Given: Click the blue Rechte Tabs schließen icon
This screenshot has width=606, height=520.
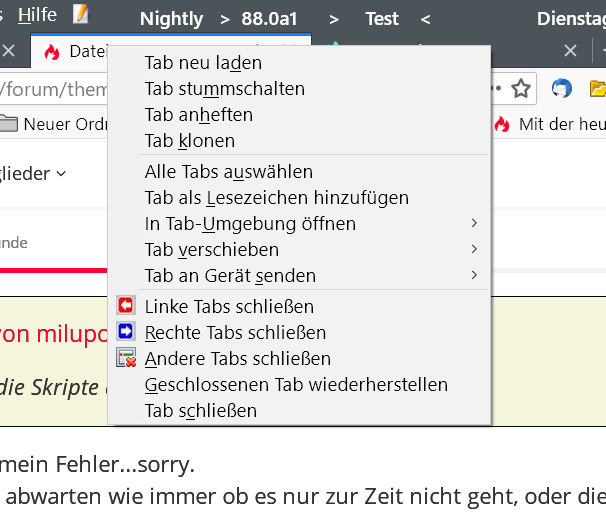Looking at the screenshot, I should (x=126, y=332).
